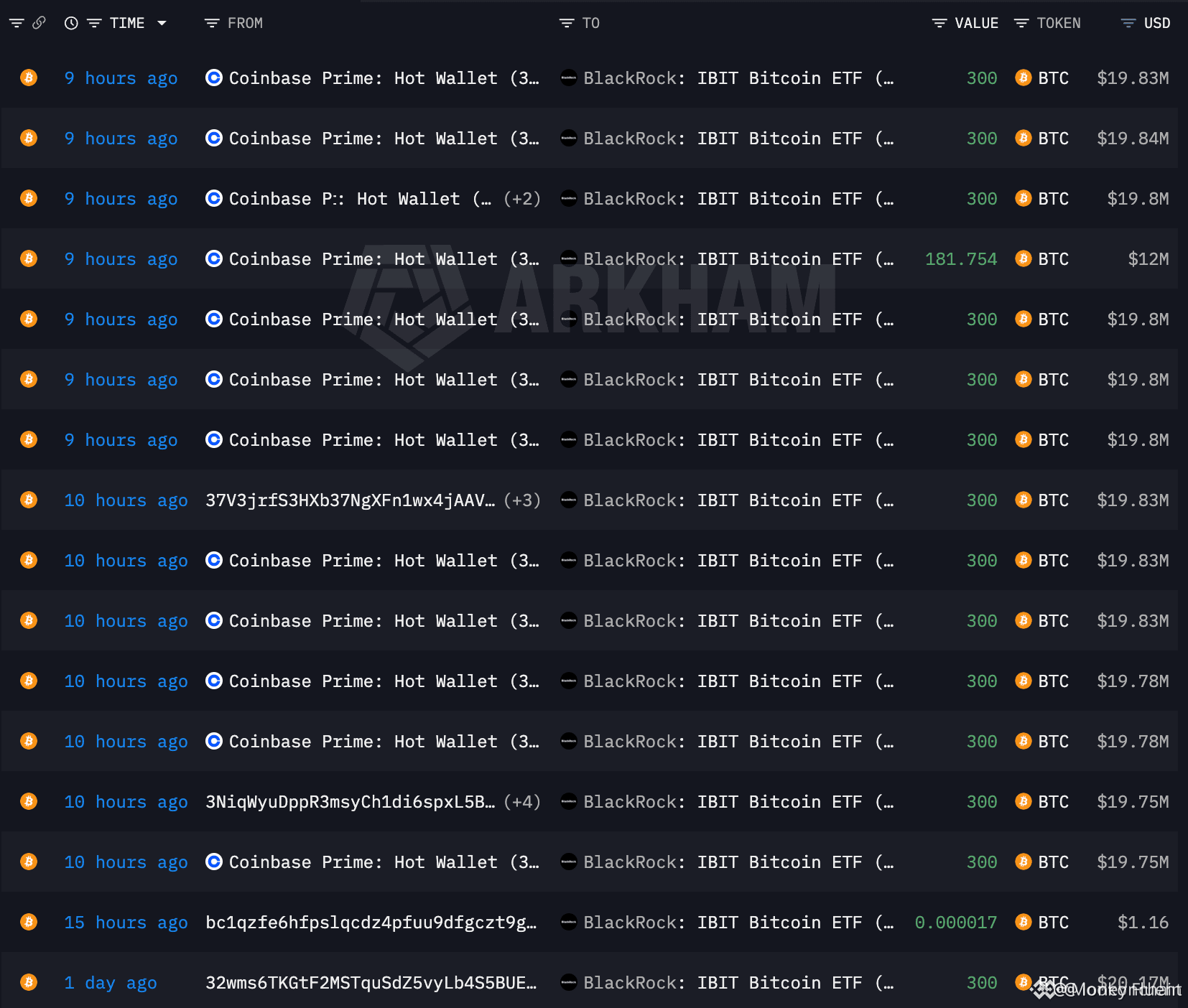
Task: Open the 15 hours ago transaction link
Action: coord(126,923)
